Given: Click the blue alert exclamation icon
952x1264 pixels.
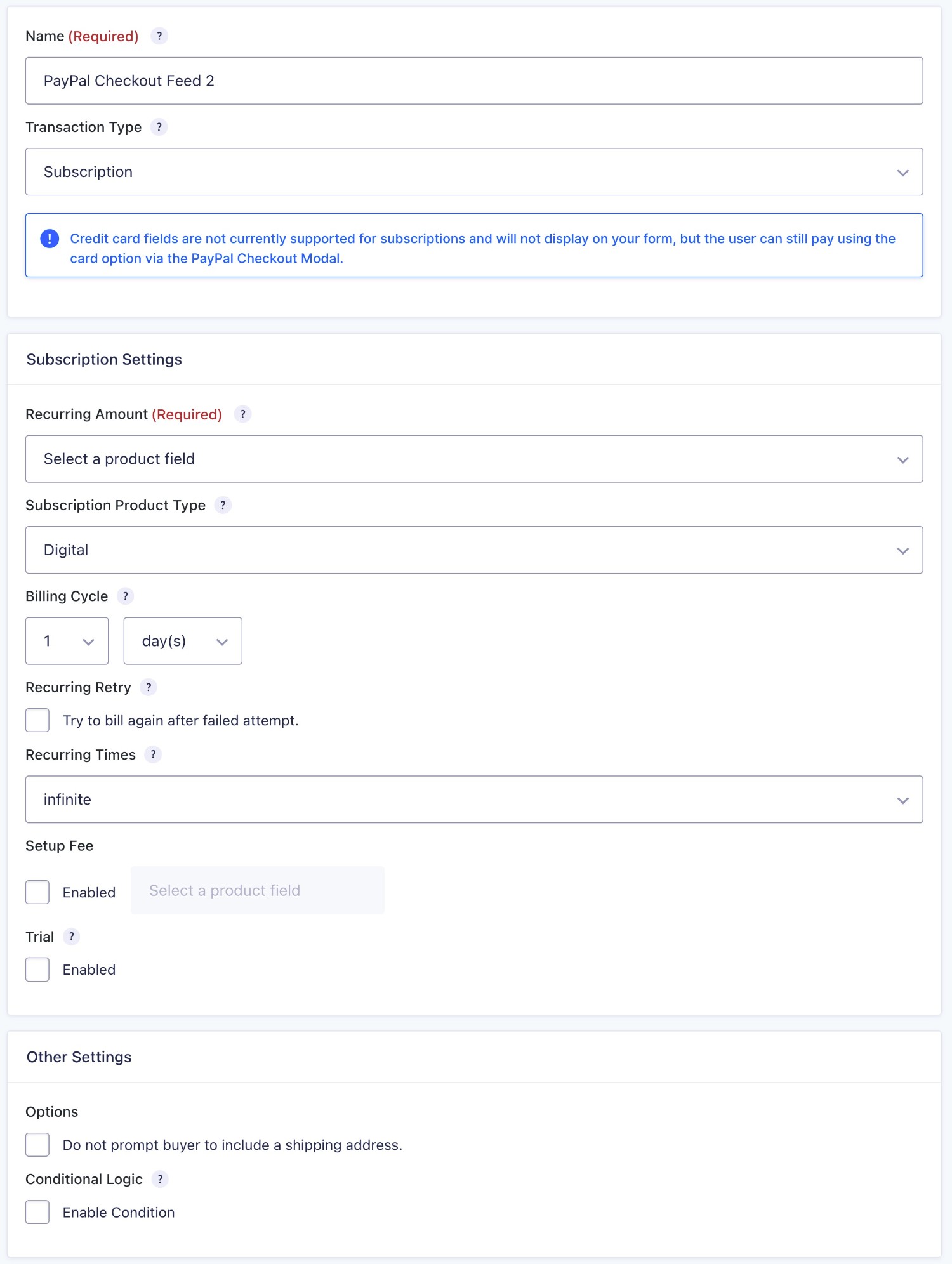Looking at the screenshot, I should 50,239.
